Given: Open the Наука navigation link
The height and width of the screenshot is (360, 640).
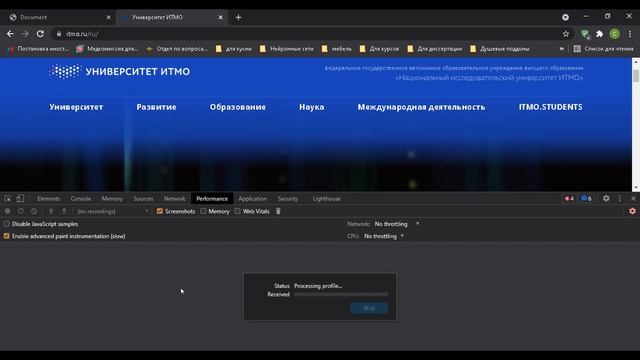Looking at the screenshot, I should click(311, 107).
